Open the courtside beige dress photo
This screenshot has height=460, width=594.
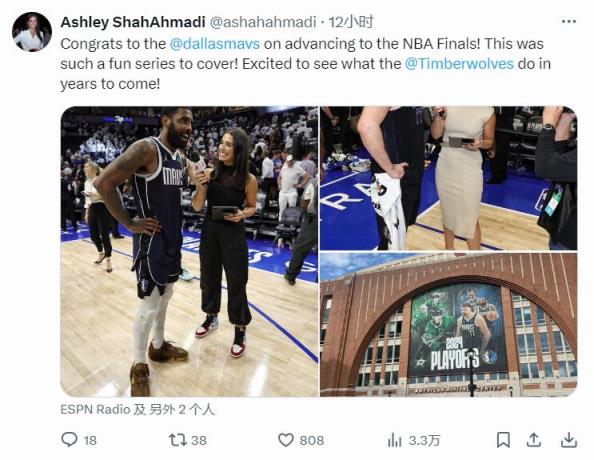coord(449,178)
